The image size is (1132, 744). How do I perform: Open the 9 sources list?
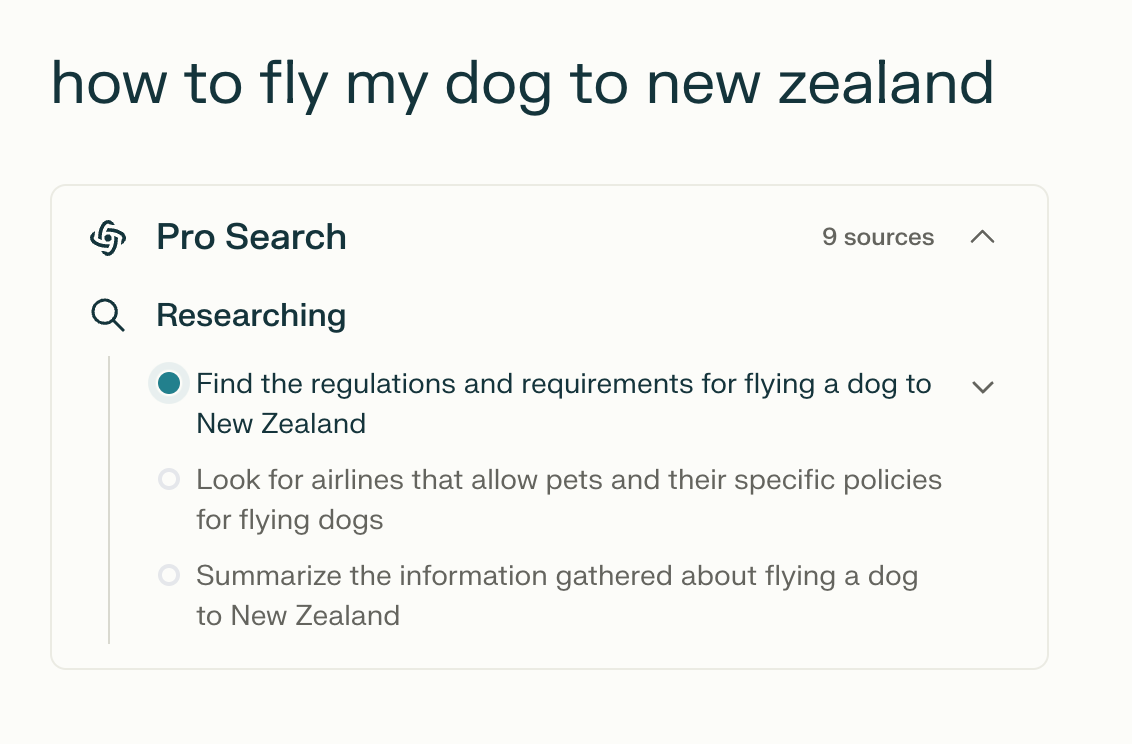pos(878,237)
